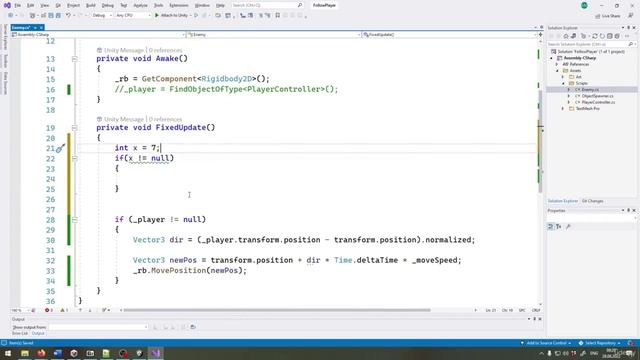The image size is (640, 360).
Task: Open the Edit menu
Action: coord(31,5)
